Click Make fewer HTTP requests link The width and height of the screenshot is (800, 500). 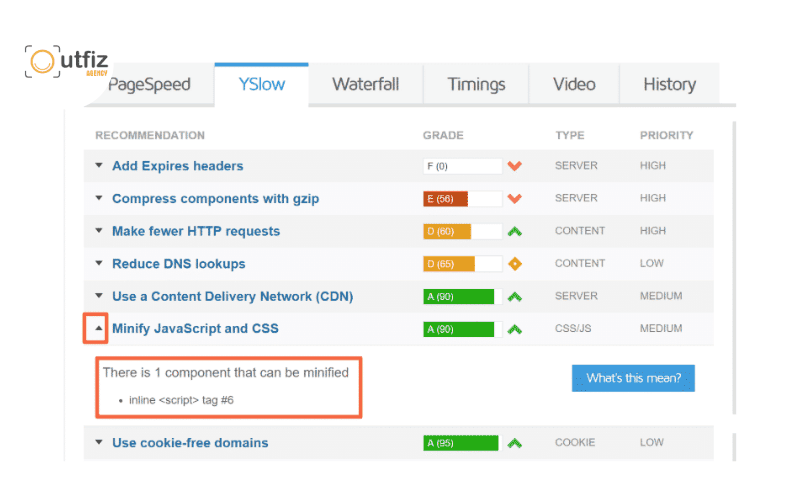pyautogui.click(x=196, y=231)
